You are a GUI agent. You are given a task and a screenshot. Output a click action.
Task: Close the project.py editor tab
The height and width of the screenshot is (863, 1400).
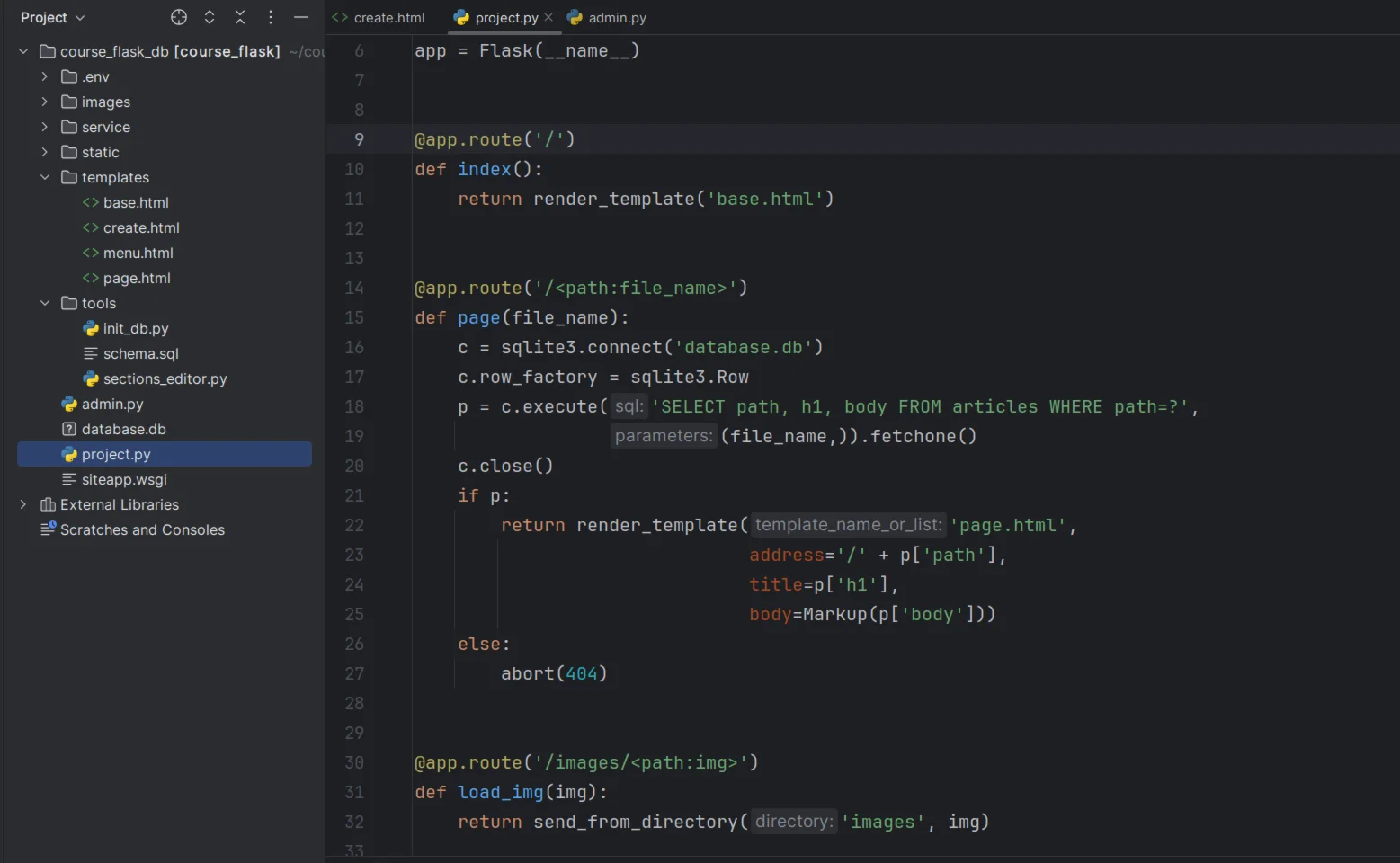click(x=548, y=17)
